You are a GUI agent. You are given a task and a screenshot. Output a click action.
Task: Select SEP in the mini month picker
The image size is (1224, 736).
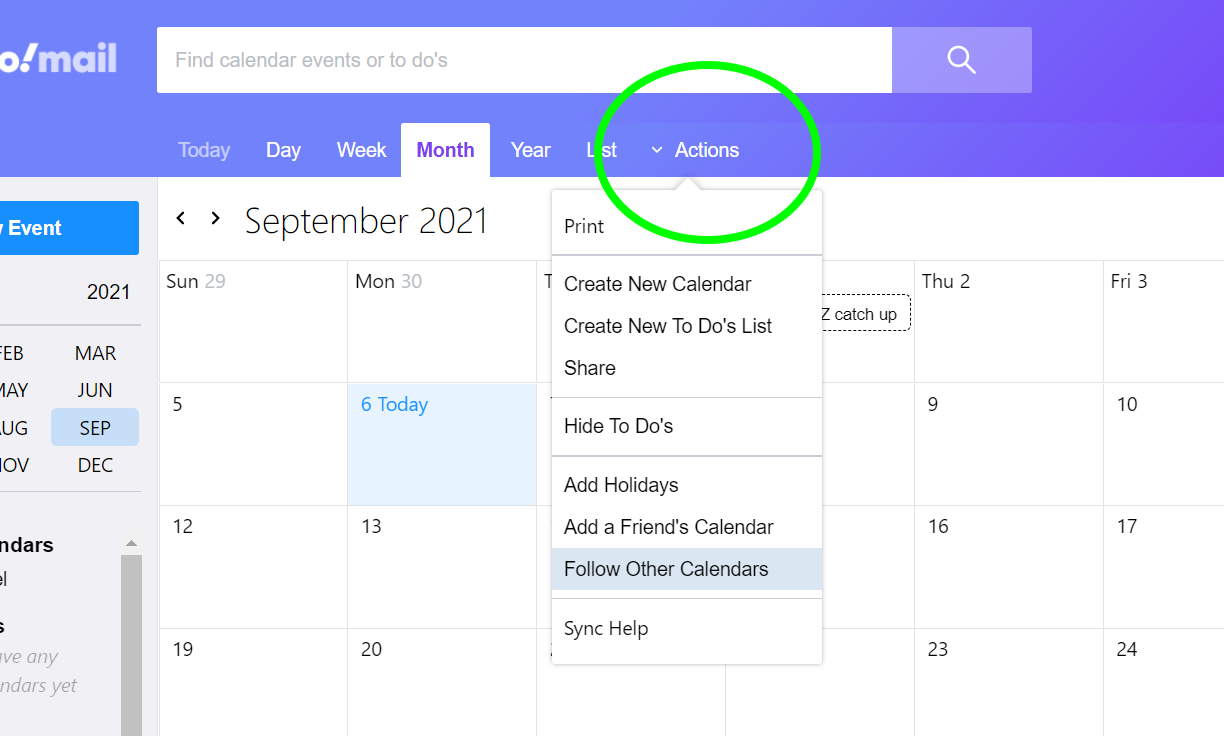95,428
